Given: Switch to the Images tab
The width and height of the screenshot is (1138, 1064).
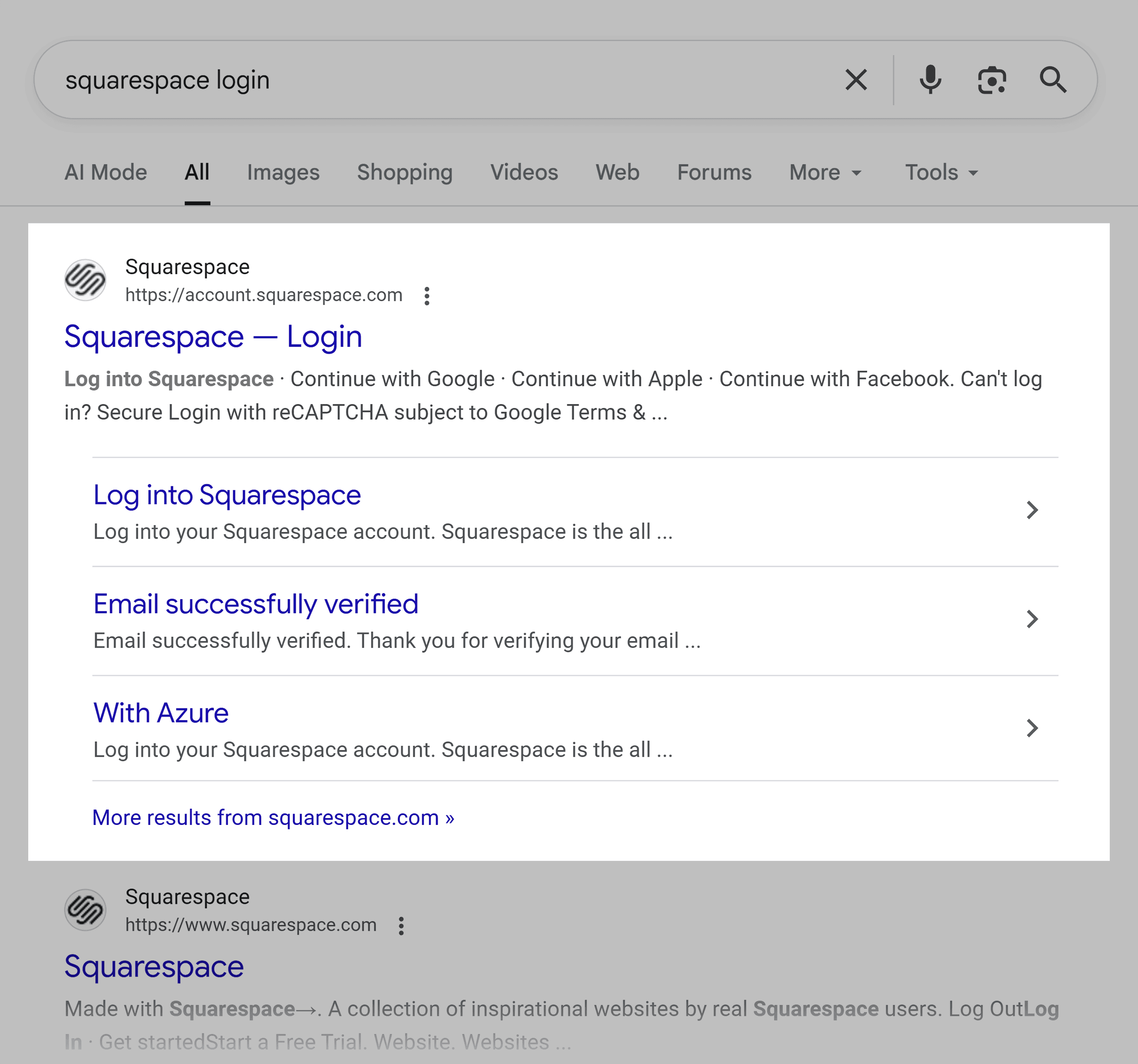Looking at the screenshot, I should coord(283,173).
